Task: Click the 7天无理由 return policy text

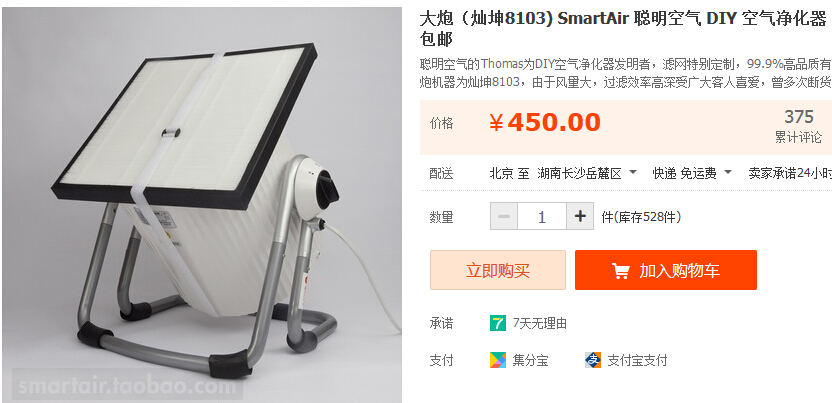Action: coord(540,323)
